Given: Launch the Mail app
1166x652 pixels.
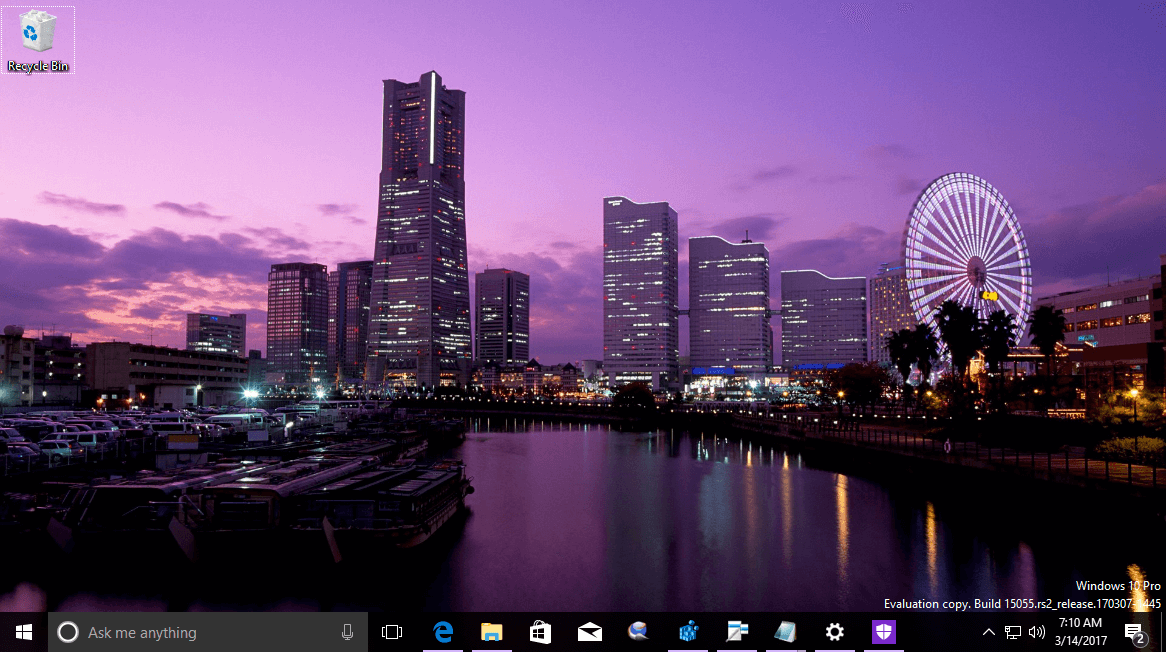Looking at the screenshot, I should [x=589, y=632].
